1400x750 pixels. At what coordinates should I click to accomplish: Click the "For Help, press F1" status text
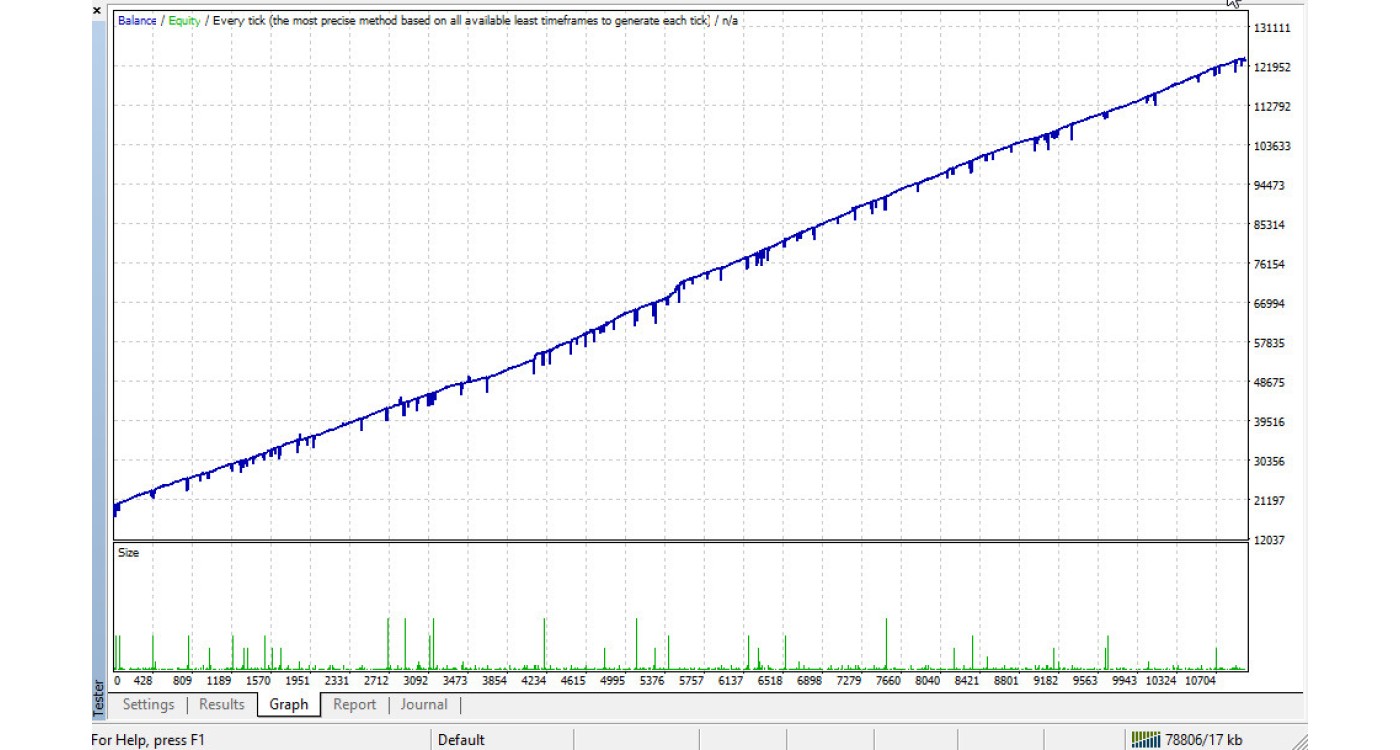point(148,740)
